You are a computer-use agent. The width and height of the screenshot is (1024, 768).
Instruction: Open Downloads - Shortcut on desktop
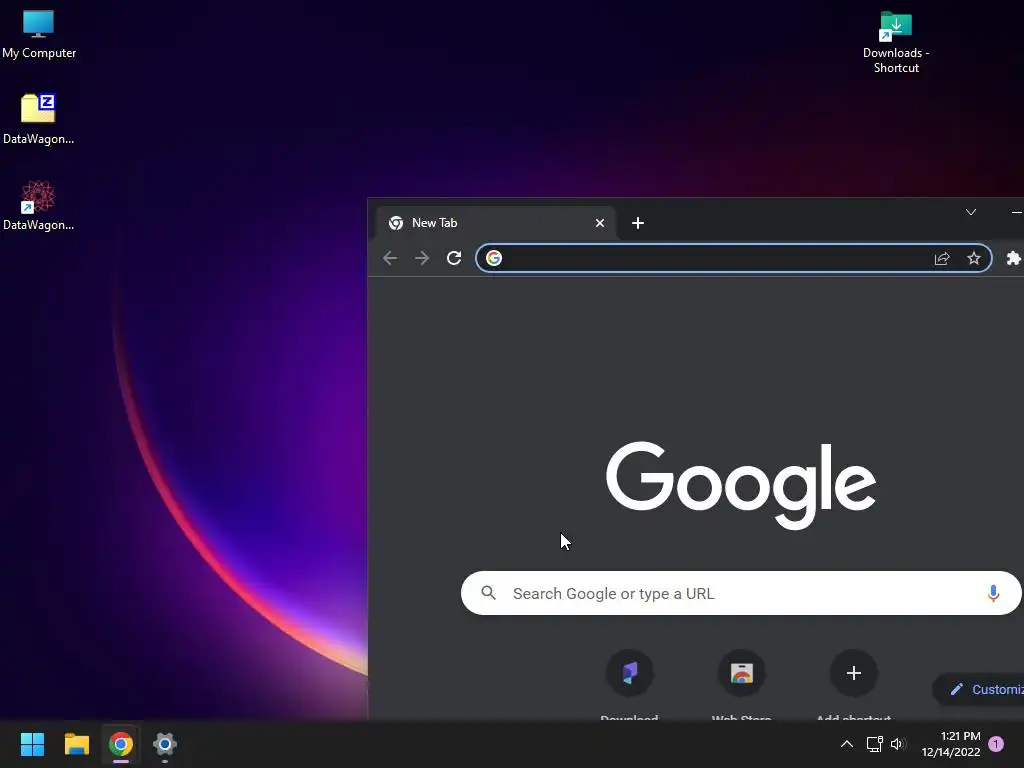coord(896,42)
